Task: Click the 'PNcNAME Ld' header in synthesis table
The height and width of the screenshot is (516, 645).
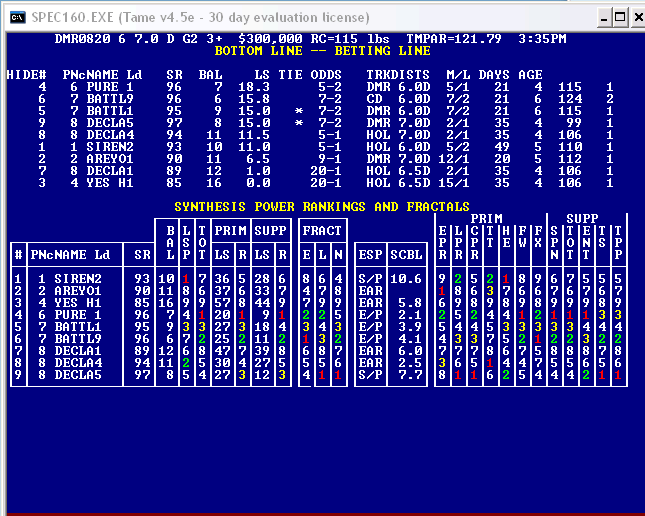Action: 70,254
